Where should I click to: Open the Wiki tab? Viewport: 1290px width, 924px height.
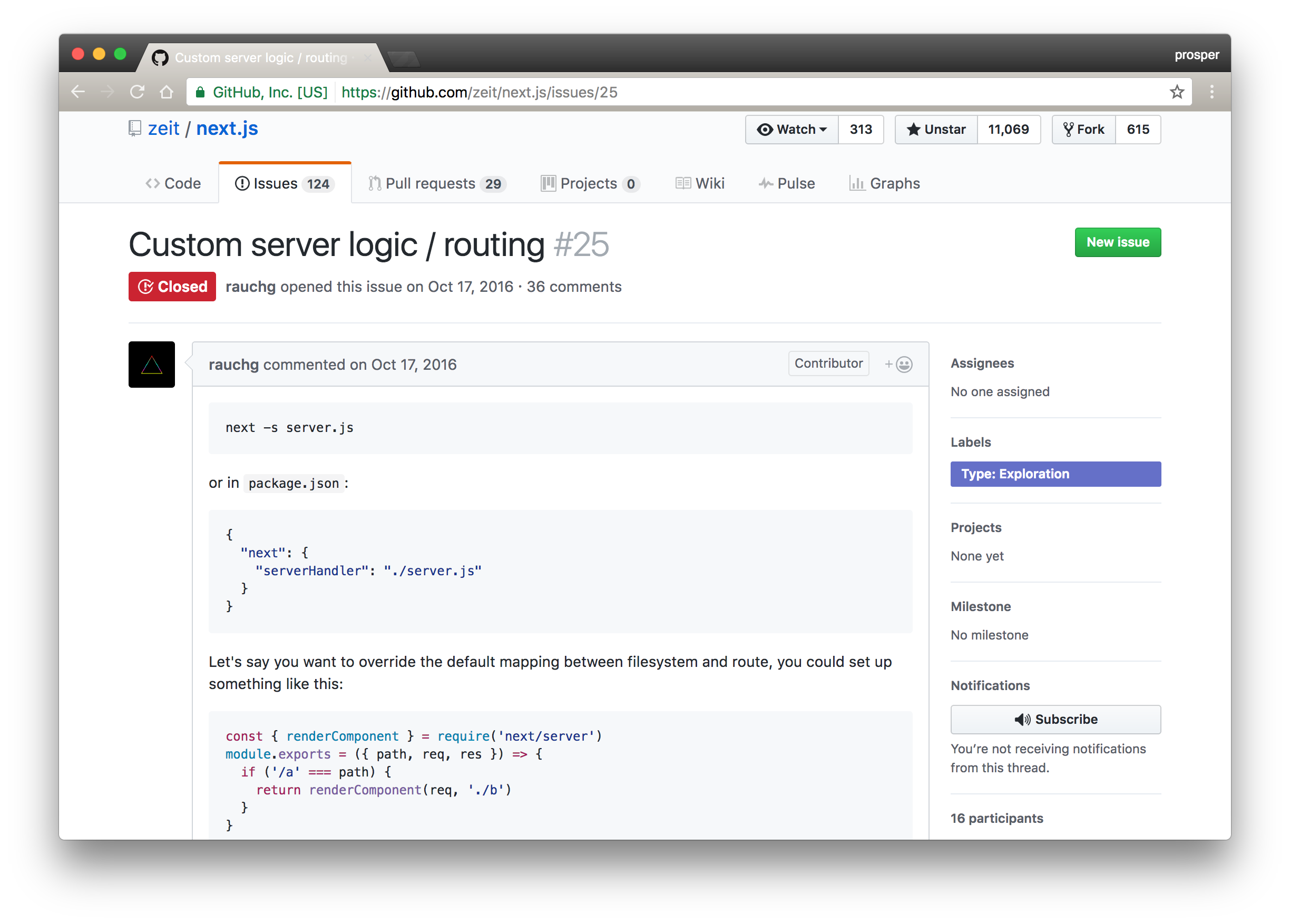point(700,184)
